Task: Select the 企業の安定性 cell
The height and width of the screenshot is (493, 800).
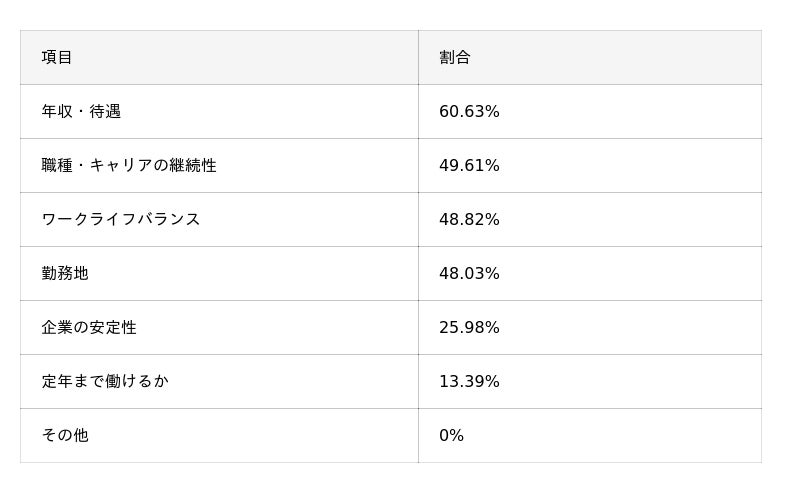Action: tap(89, 328)
